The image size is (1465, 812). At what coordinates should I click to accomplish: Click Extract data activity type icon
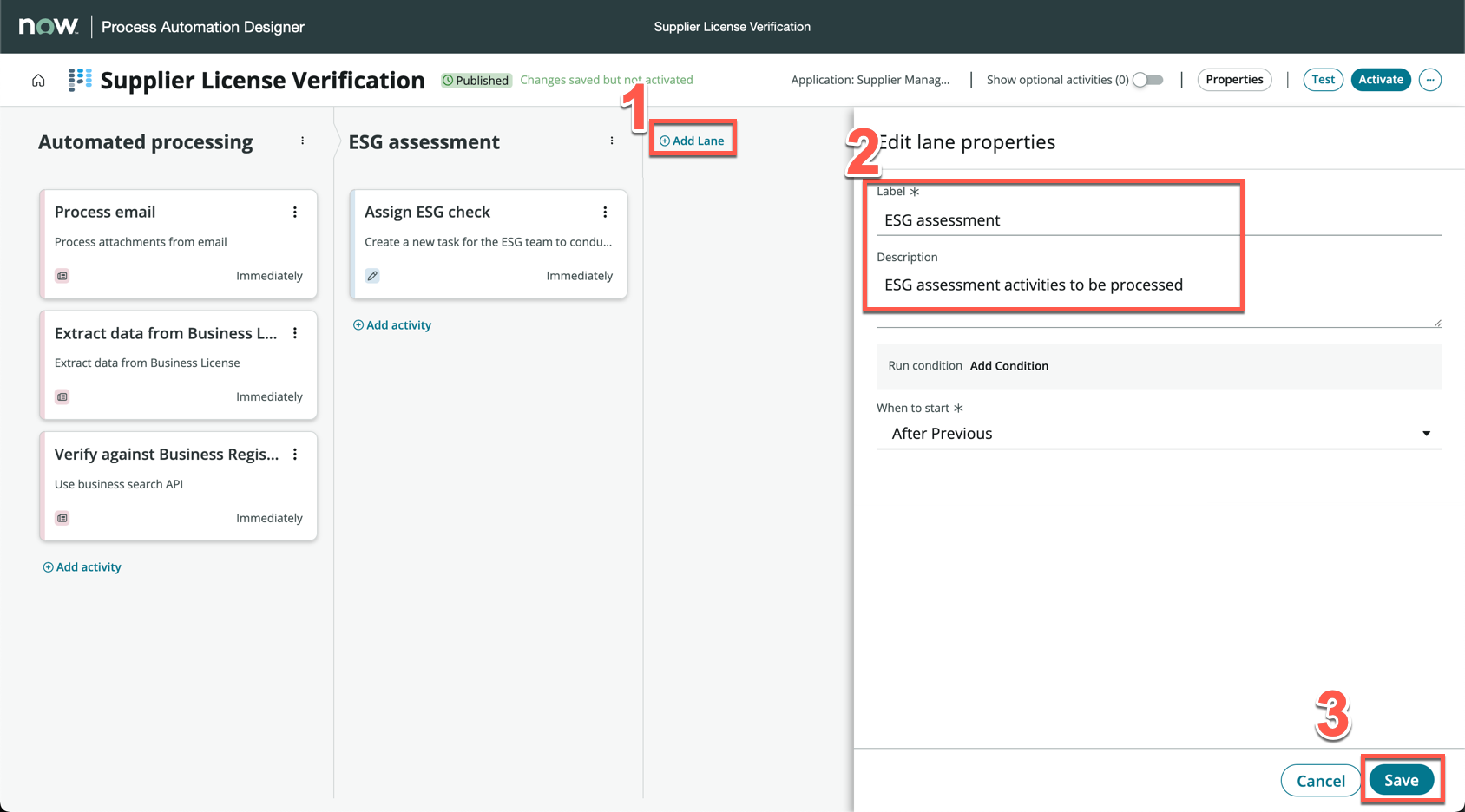click(x=62, y=397)
